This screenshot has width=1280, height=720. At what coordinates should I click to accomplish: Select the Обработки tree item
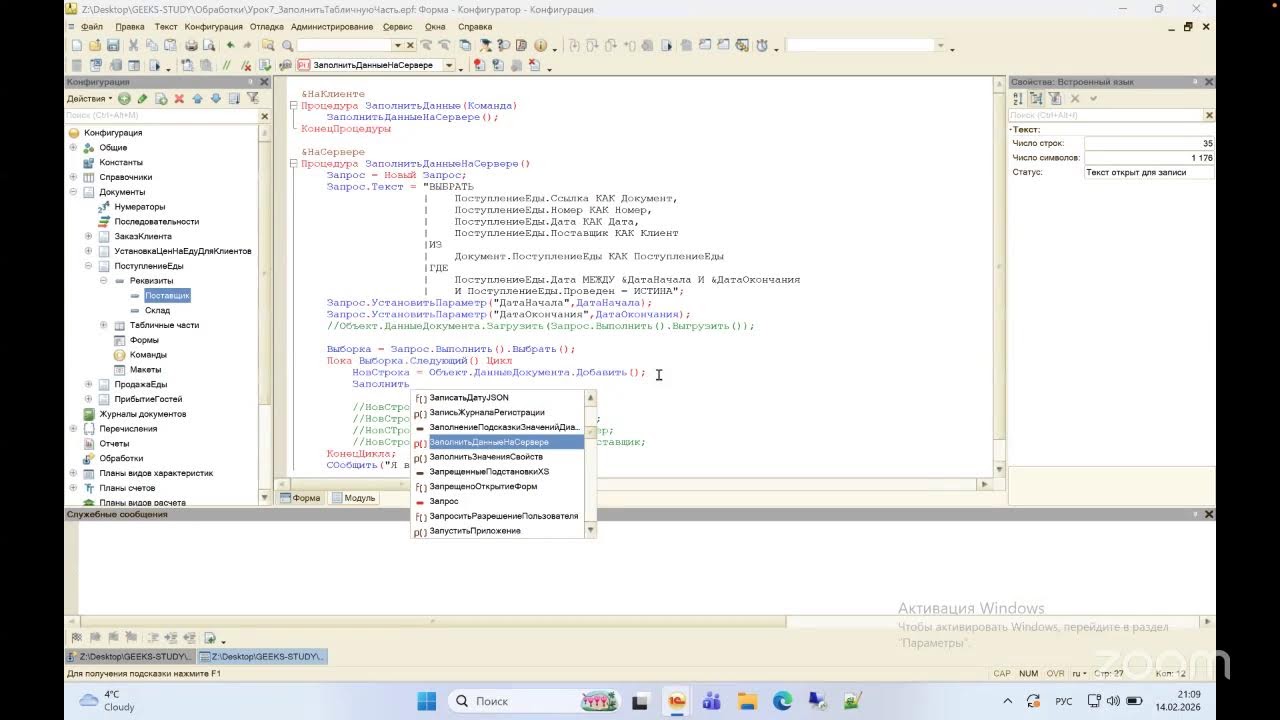[x=121, y=458]
